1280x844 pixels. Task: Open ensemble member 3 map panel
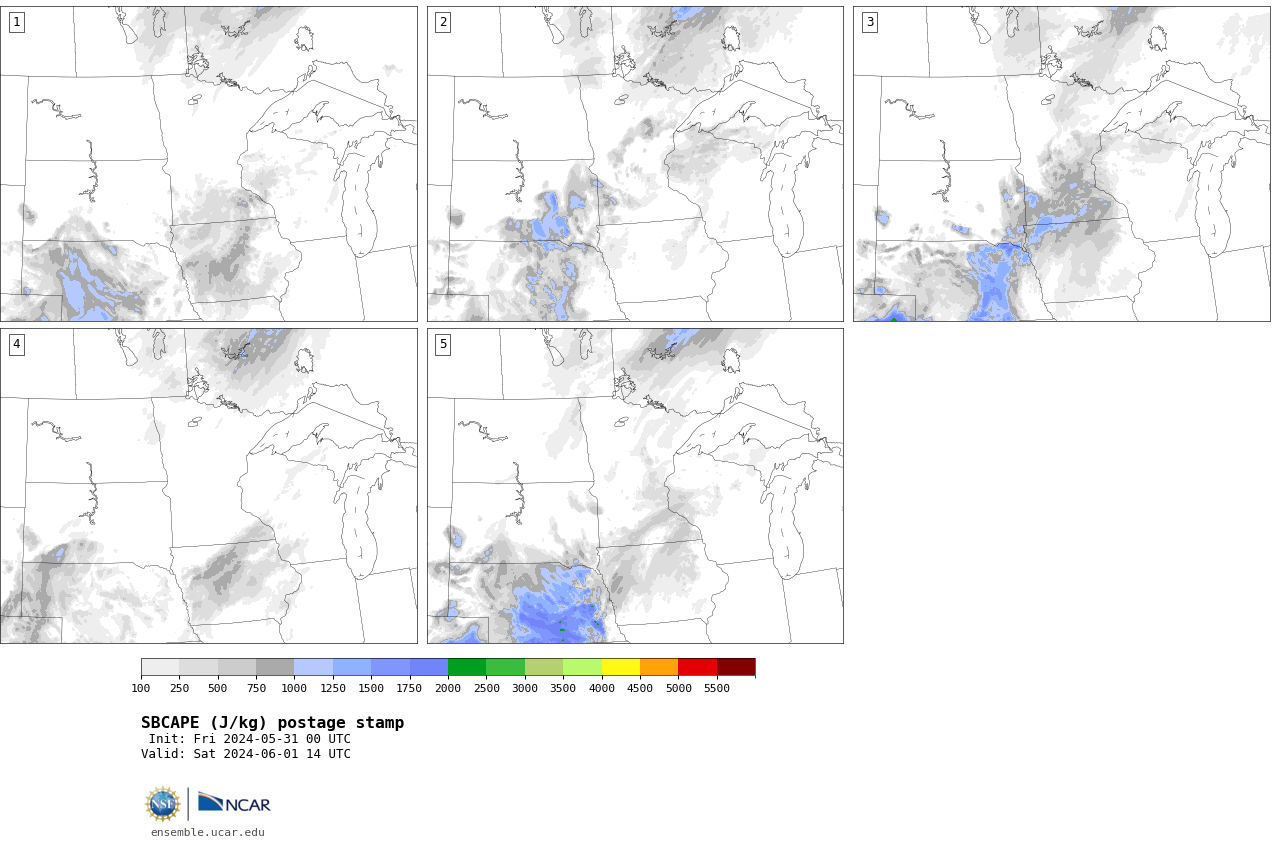coord(1061,164)
